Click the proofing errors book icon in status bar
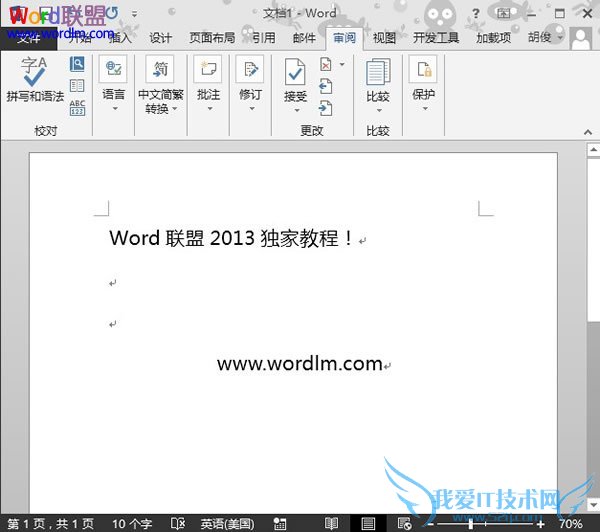600x532 pixels. (x=178, y=523)
